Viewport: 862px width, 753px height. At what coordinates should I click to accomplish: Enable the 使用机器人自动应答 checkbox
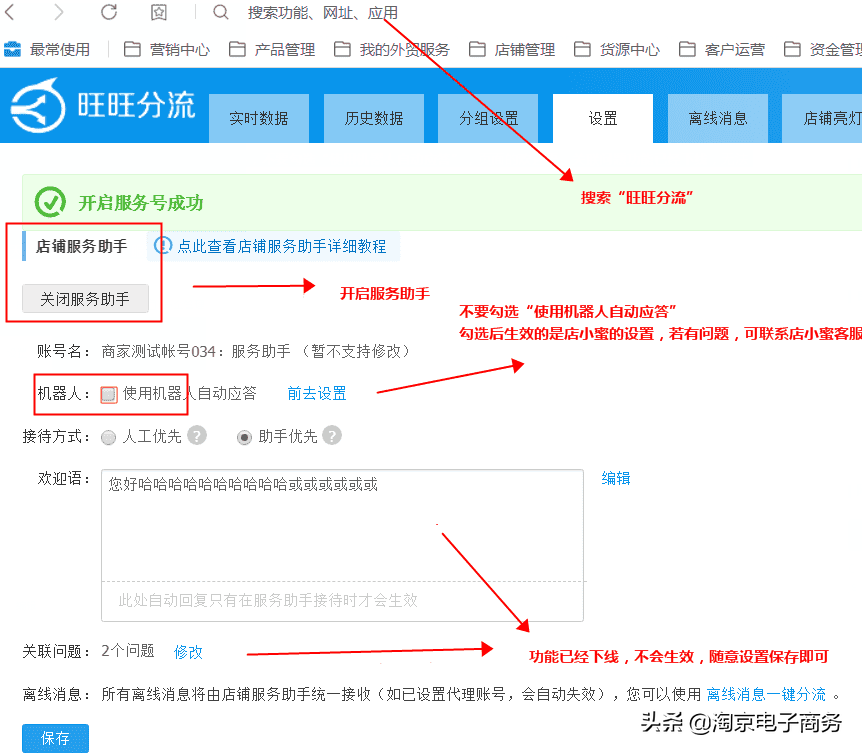(107, 393)
